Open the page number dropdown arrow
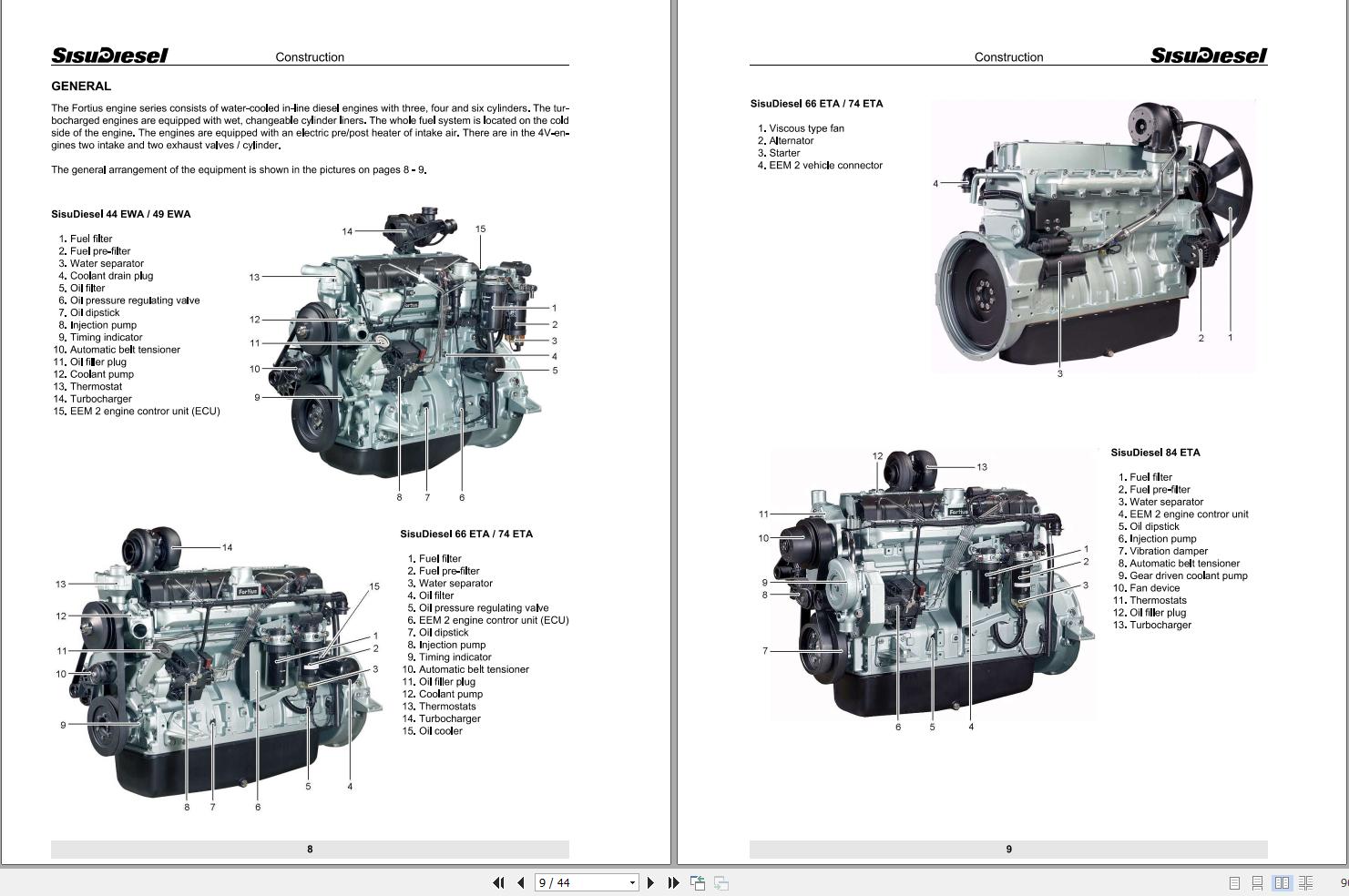Viewport: 1349px width, 896px height. tap(632, 882)
